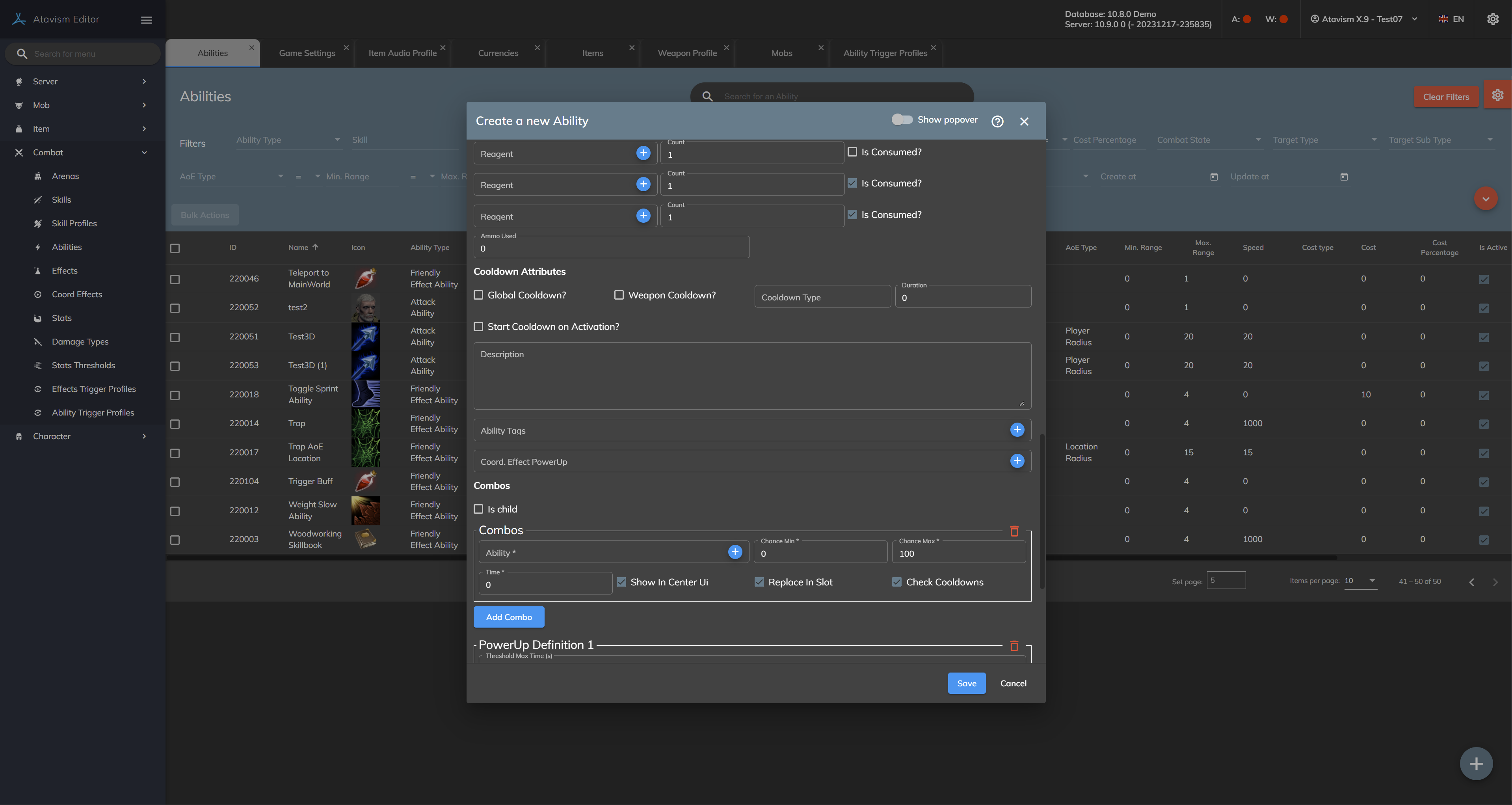
Task: Open Effects Trigger Profiles in sidebar
Action: [x=93, y=389]
